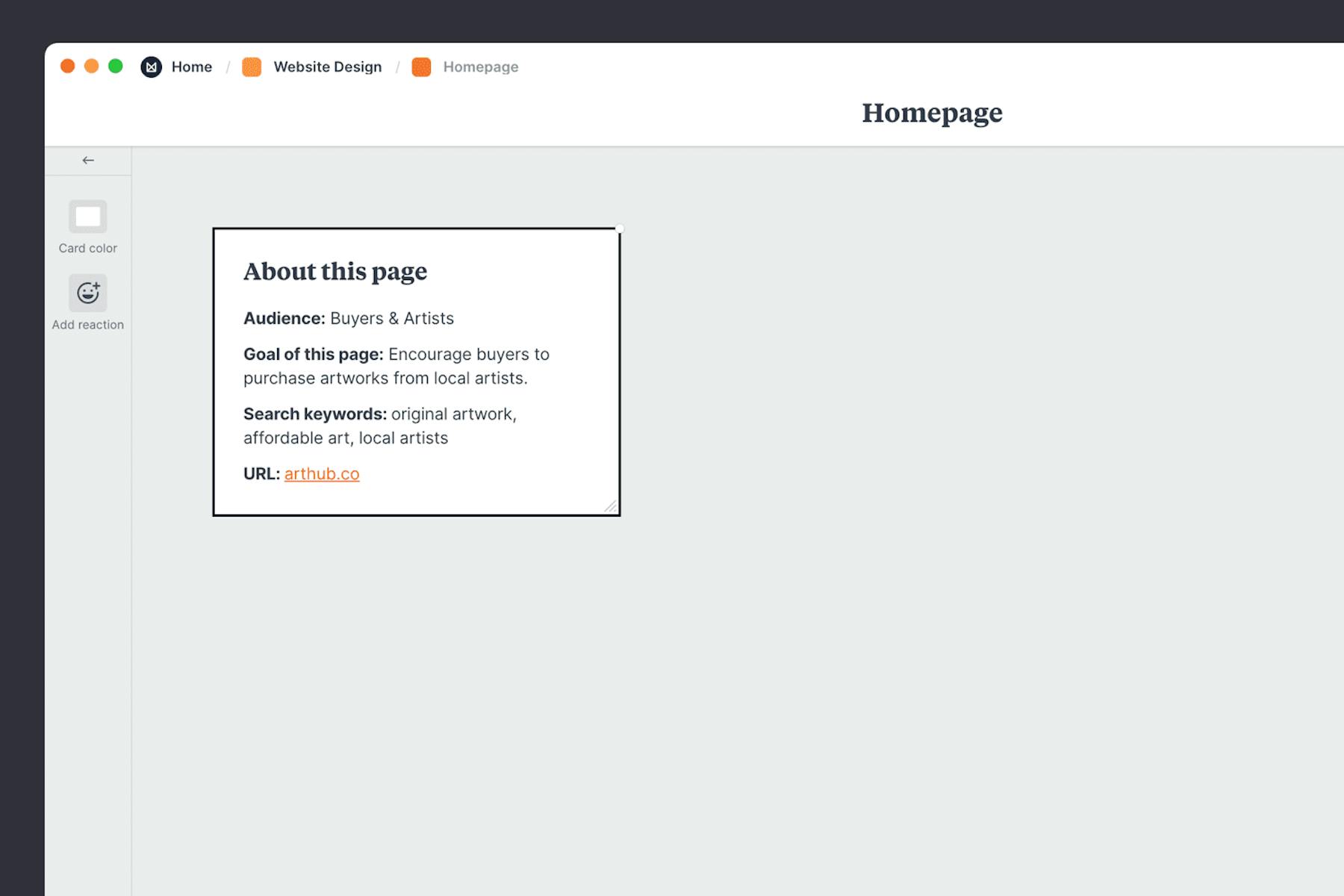Select the Website Design breadcrumb label
The height and width of the screenshot is (896, 1344).
[x=327, y=66]
